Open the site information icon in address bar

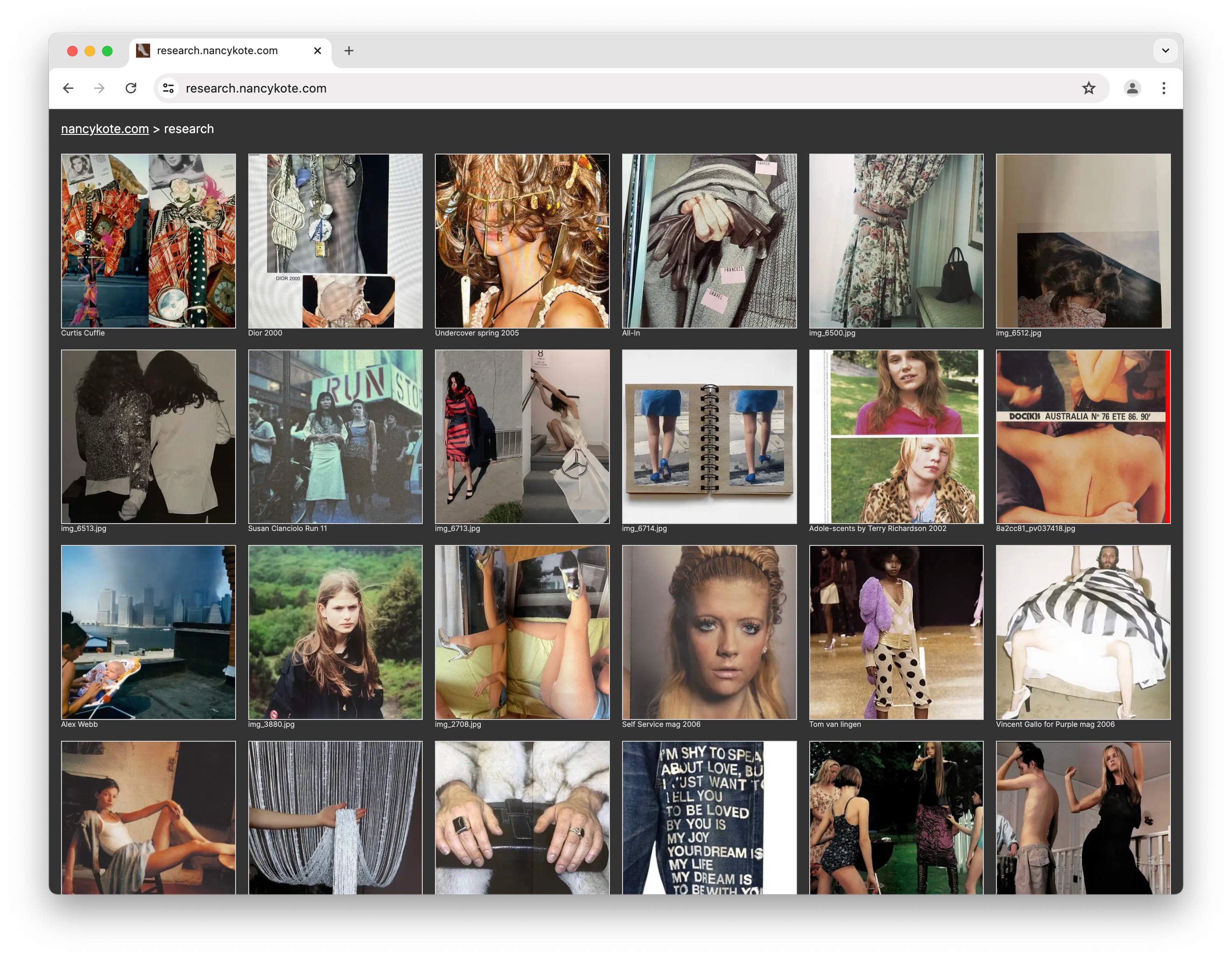(x=168, y=88)
